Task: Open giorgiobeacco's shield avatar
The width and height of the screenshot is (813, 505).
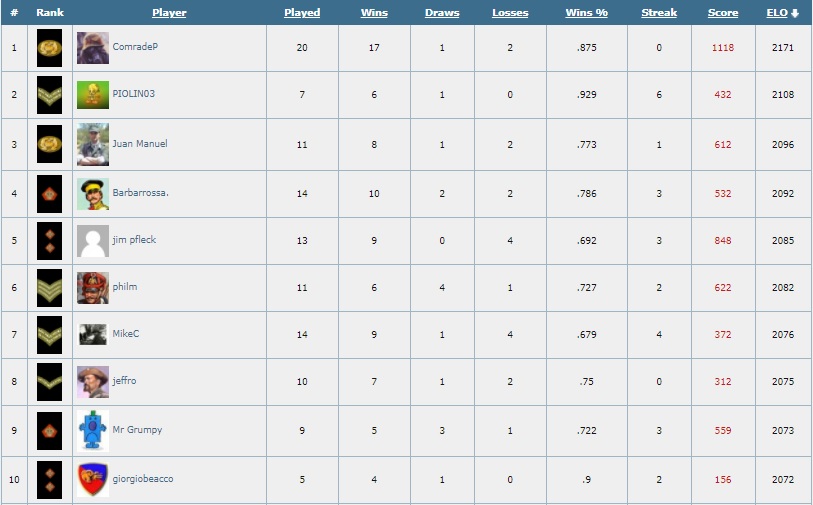Action: [93, 480]
